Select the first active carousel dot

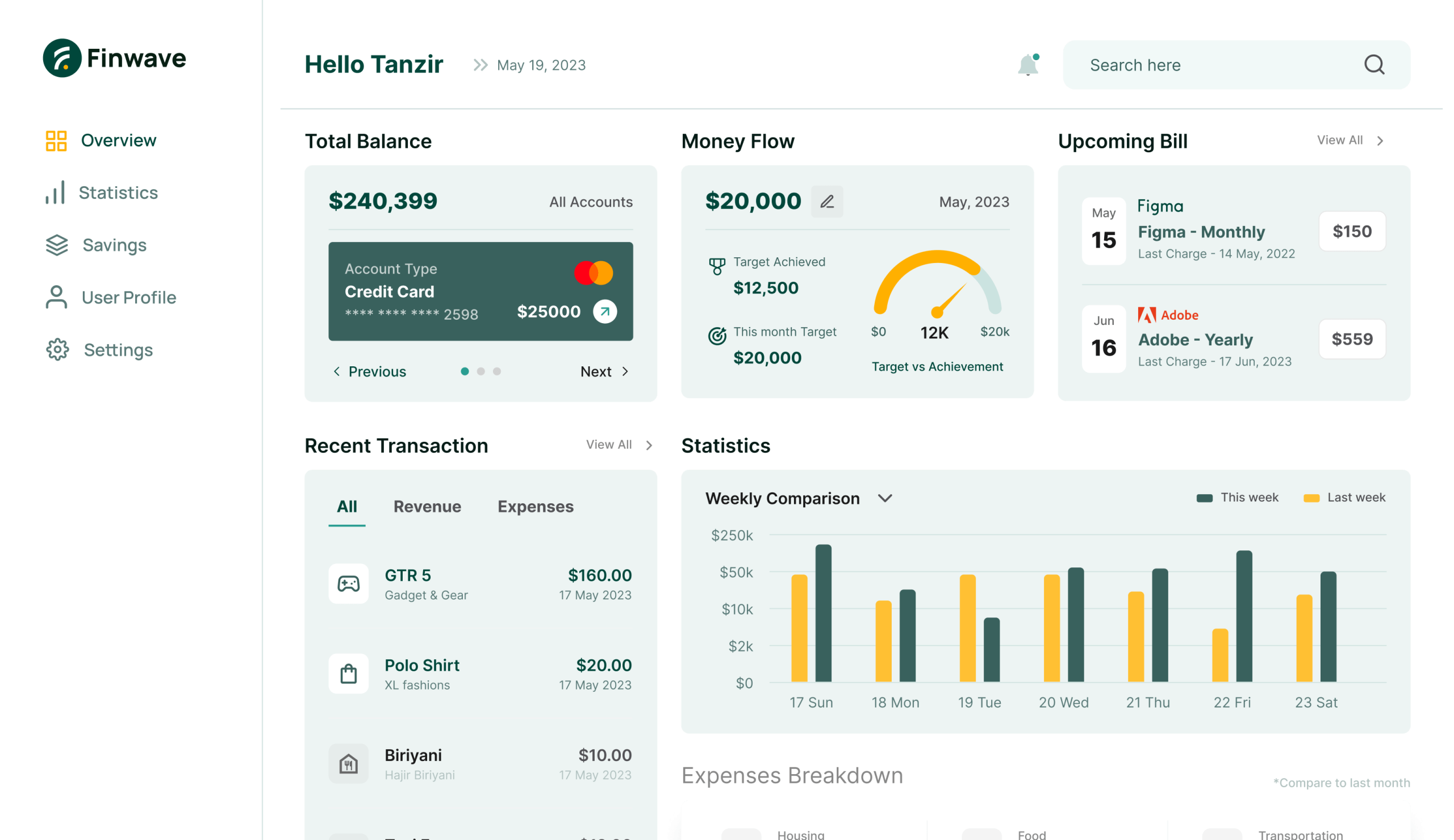464,371
